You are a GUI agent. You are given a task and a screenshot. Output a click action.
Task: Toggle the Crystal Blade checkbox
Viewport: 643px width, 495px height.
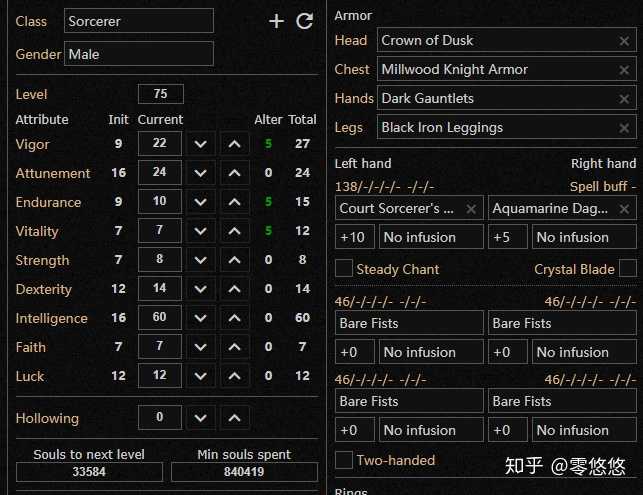(627, 269)
